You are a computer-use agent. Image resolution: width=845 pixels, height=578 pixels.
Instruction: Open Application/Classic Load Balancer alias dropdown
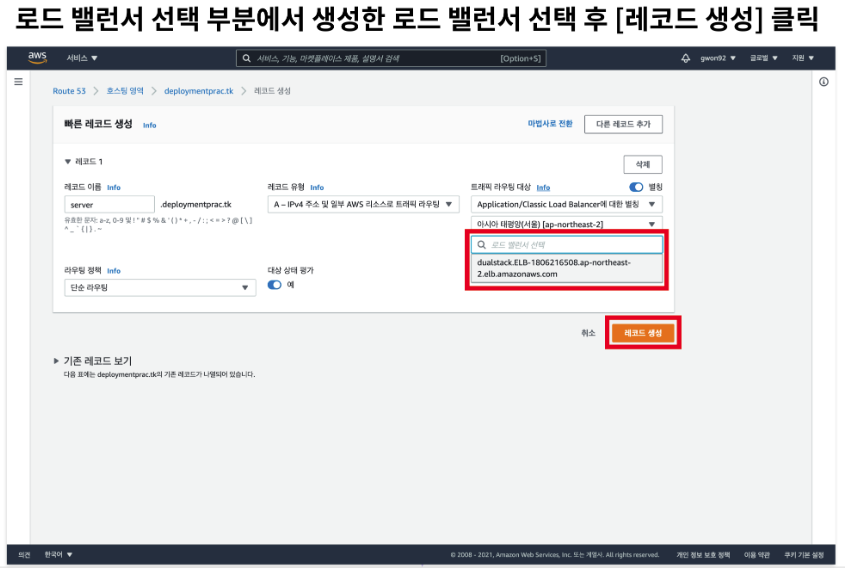(566, 205)
